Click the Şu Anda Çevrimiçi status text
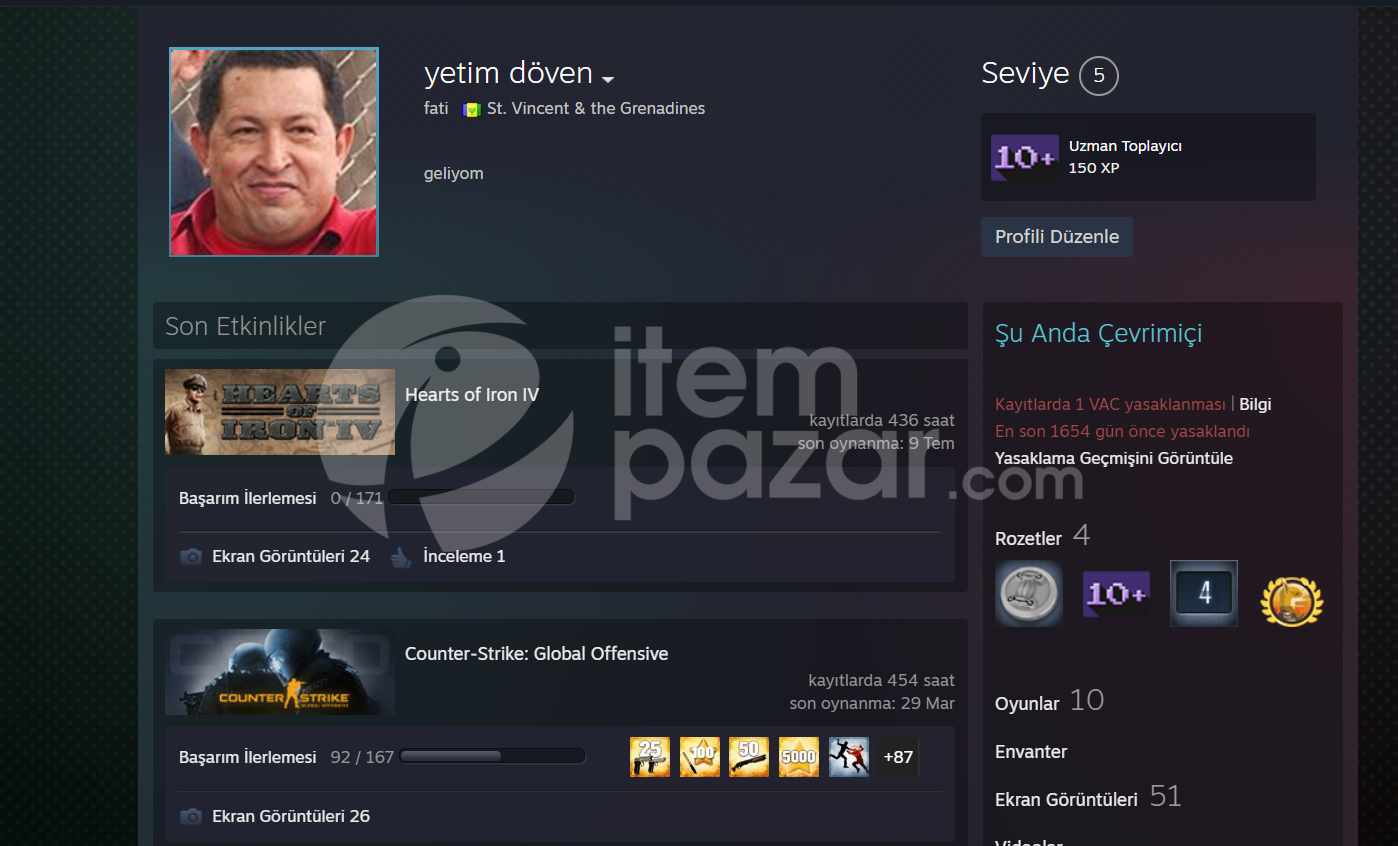1398x846 pixels. [1098, 333]
